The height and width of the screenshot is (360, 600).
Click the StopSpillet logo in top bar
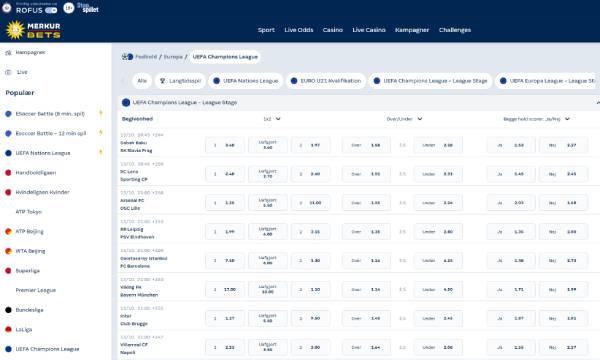(88, 8)
